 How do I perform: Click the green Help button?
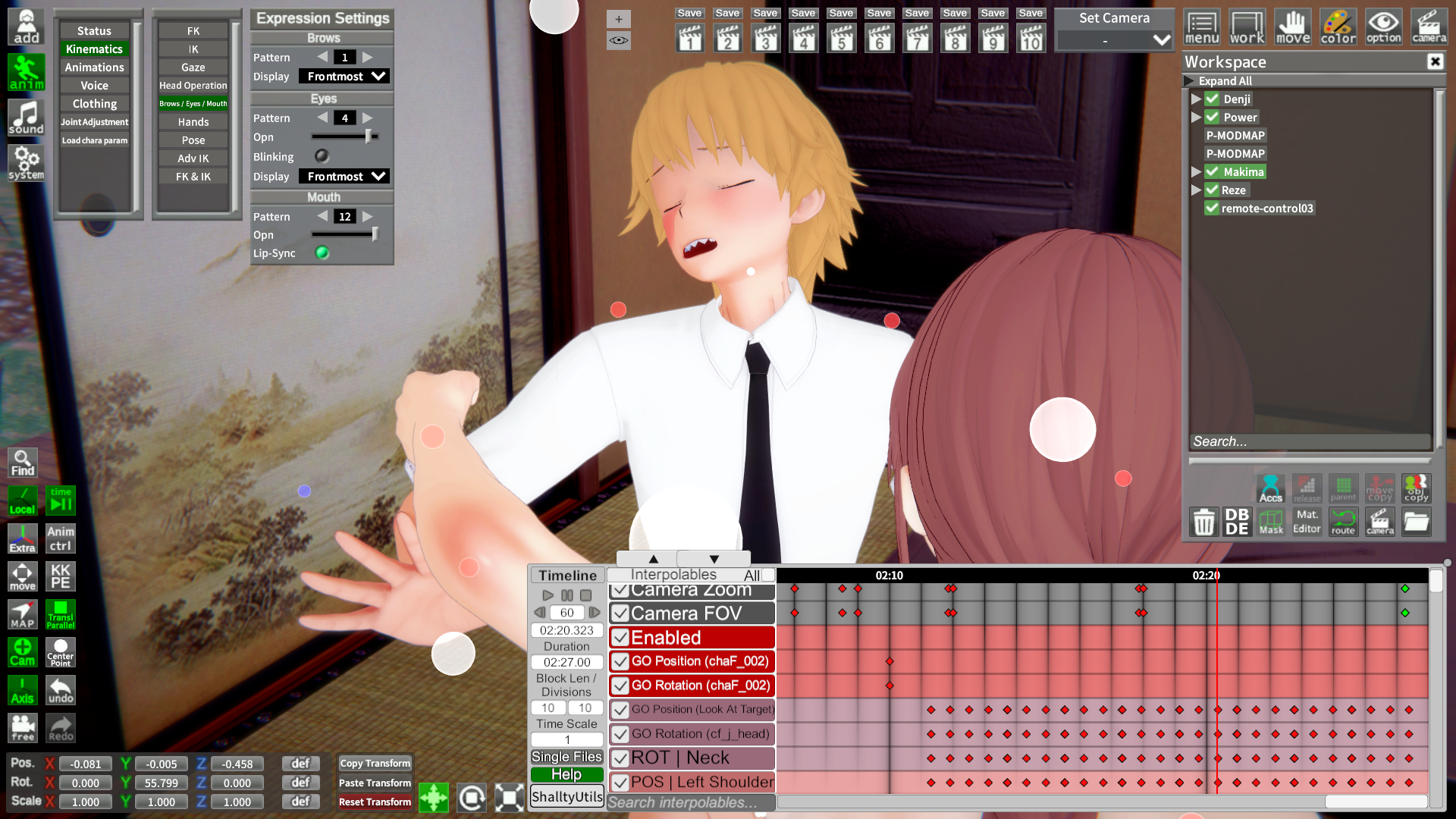click(566, 774)
